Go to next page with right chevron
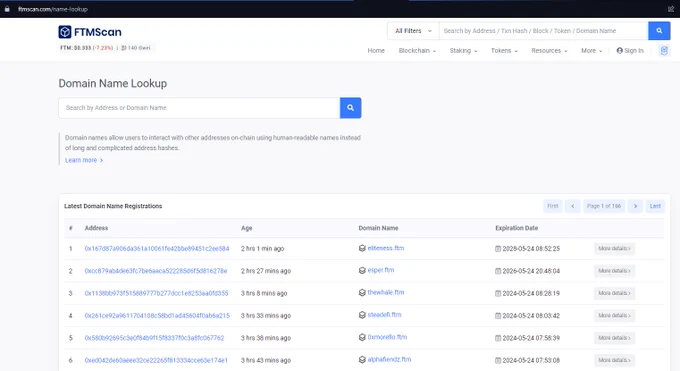 (x=635, y=206)
